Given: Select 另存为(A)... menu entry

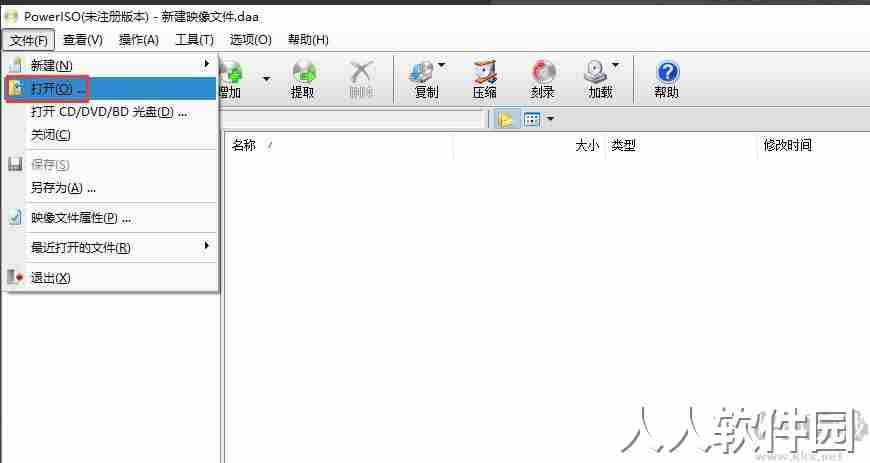Looking at the screenshot, I should click(111, 188).
